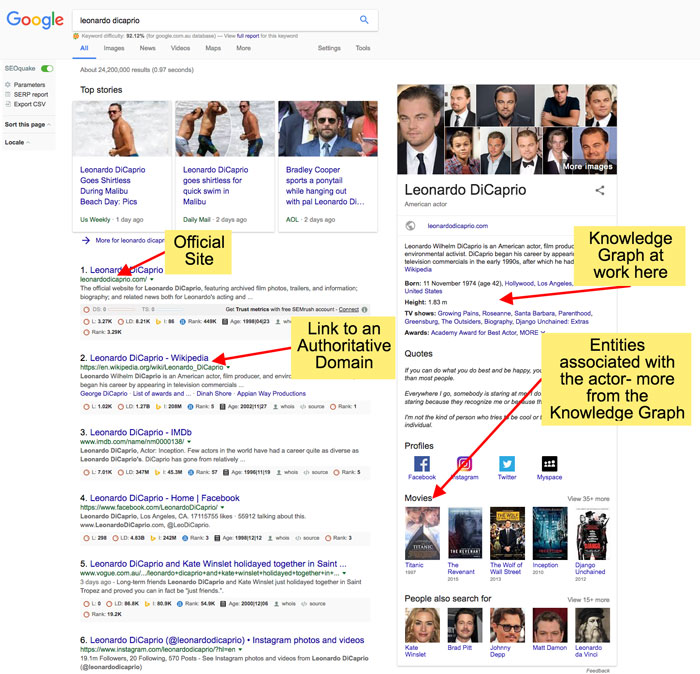Open search Tools menu

click(362, 48)
